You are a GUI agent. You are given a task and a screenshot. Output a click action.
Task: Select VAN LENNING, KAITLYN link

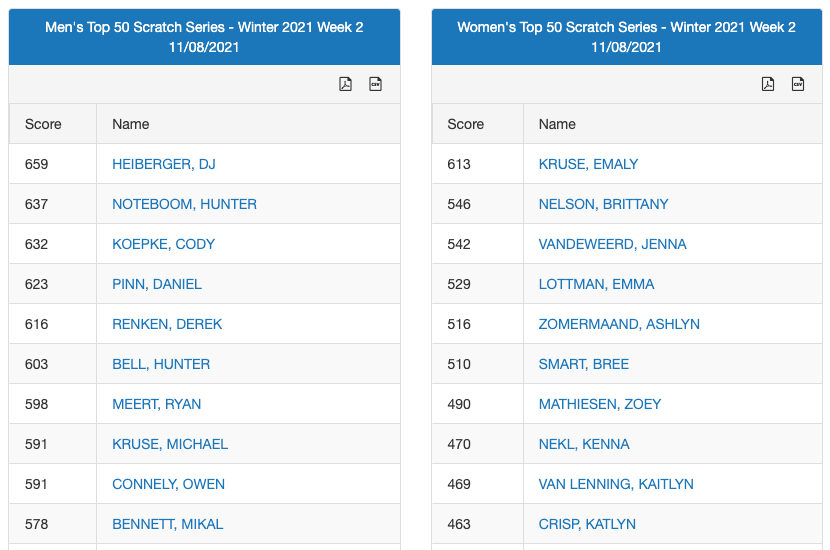pos(616,484)
